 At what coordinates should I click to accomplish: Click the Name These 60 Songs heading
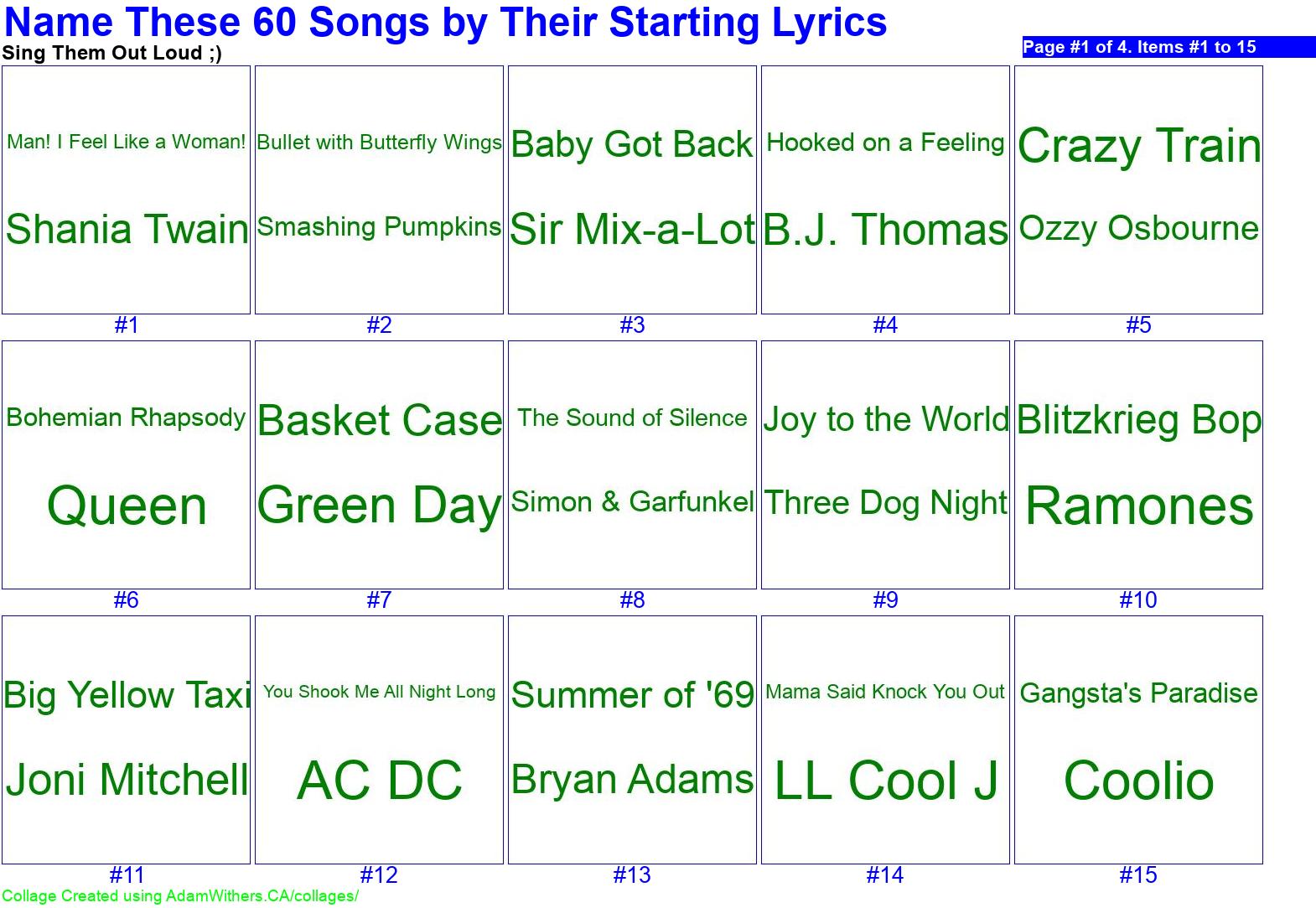tap(445, 23)
